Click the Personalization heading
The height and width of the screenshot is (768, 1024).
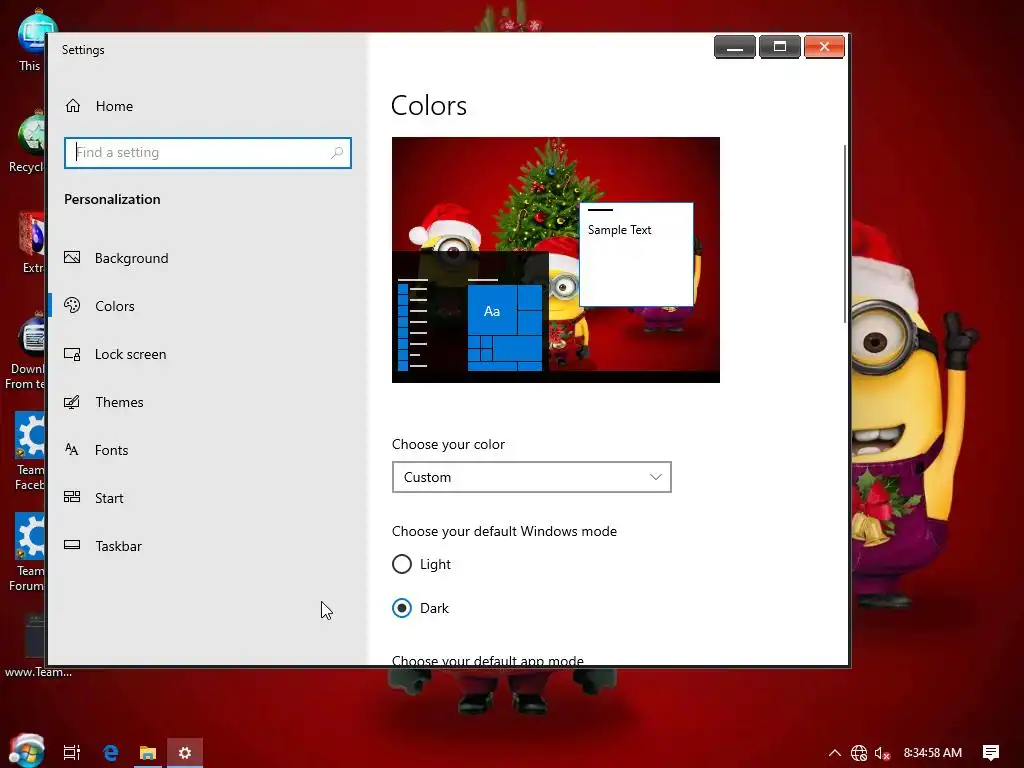(112, 199)
